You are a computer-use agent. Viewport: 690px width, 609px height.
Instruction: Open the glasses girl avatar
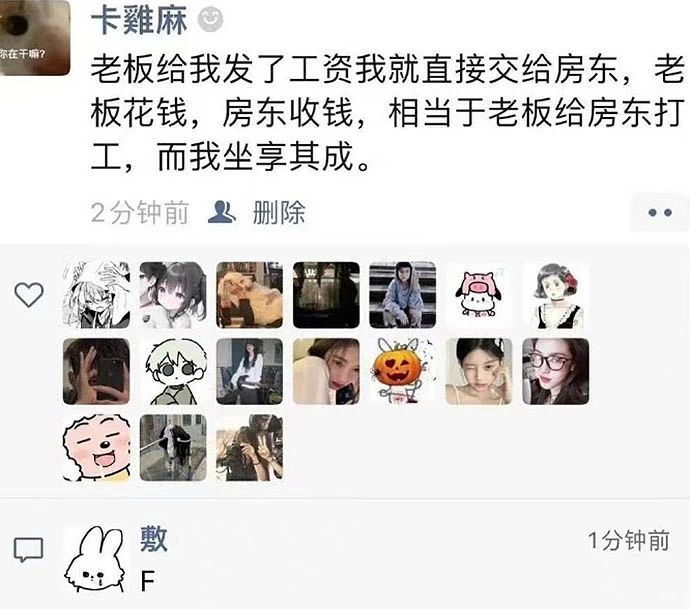tap(556, 371)
